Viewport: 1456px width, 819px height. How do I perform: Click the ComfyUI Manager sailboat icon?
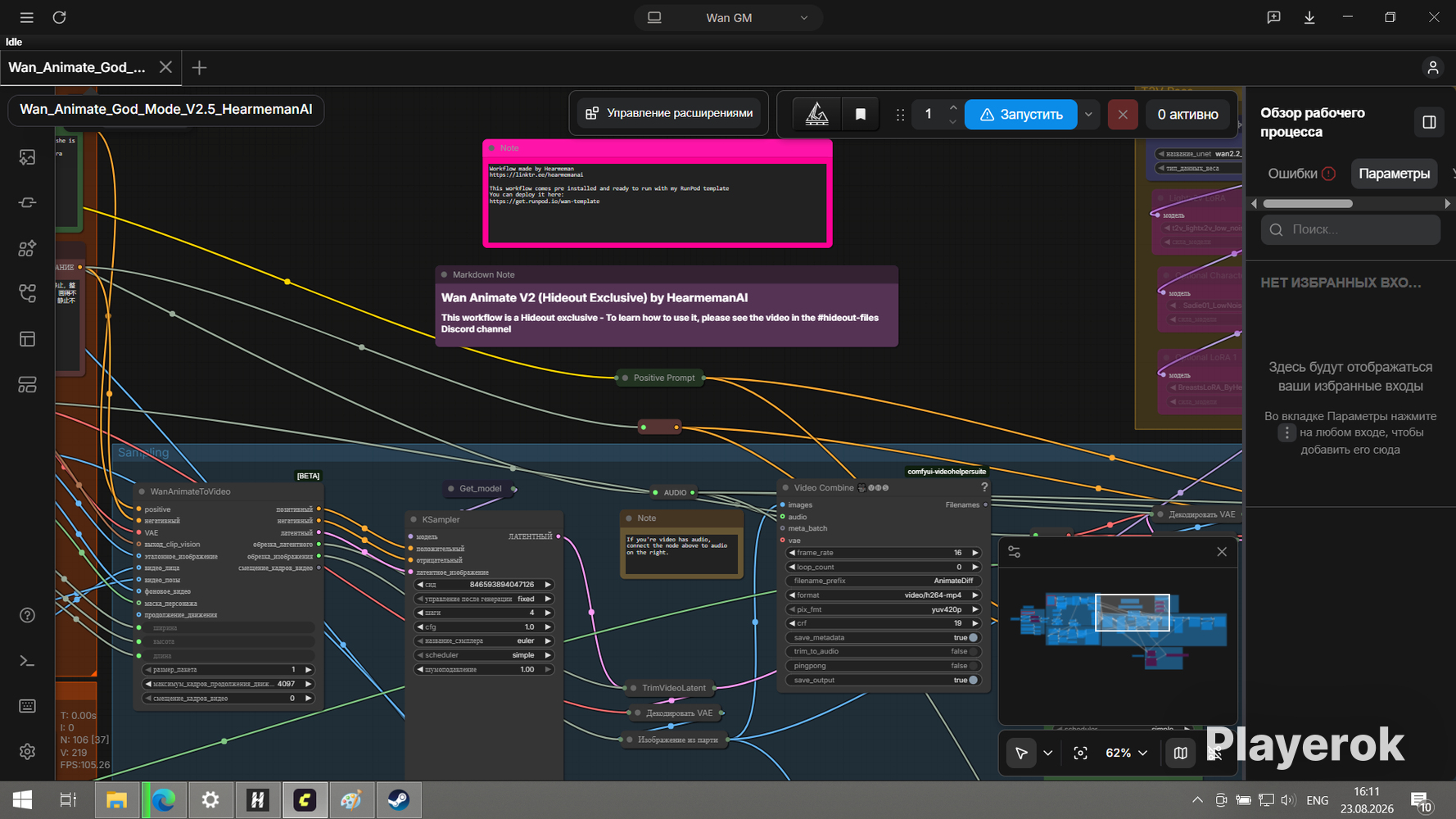coord(816,114)
